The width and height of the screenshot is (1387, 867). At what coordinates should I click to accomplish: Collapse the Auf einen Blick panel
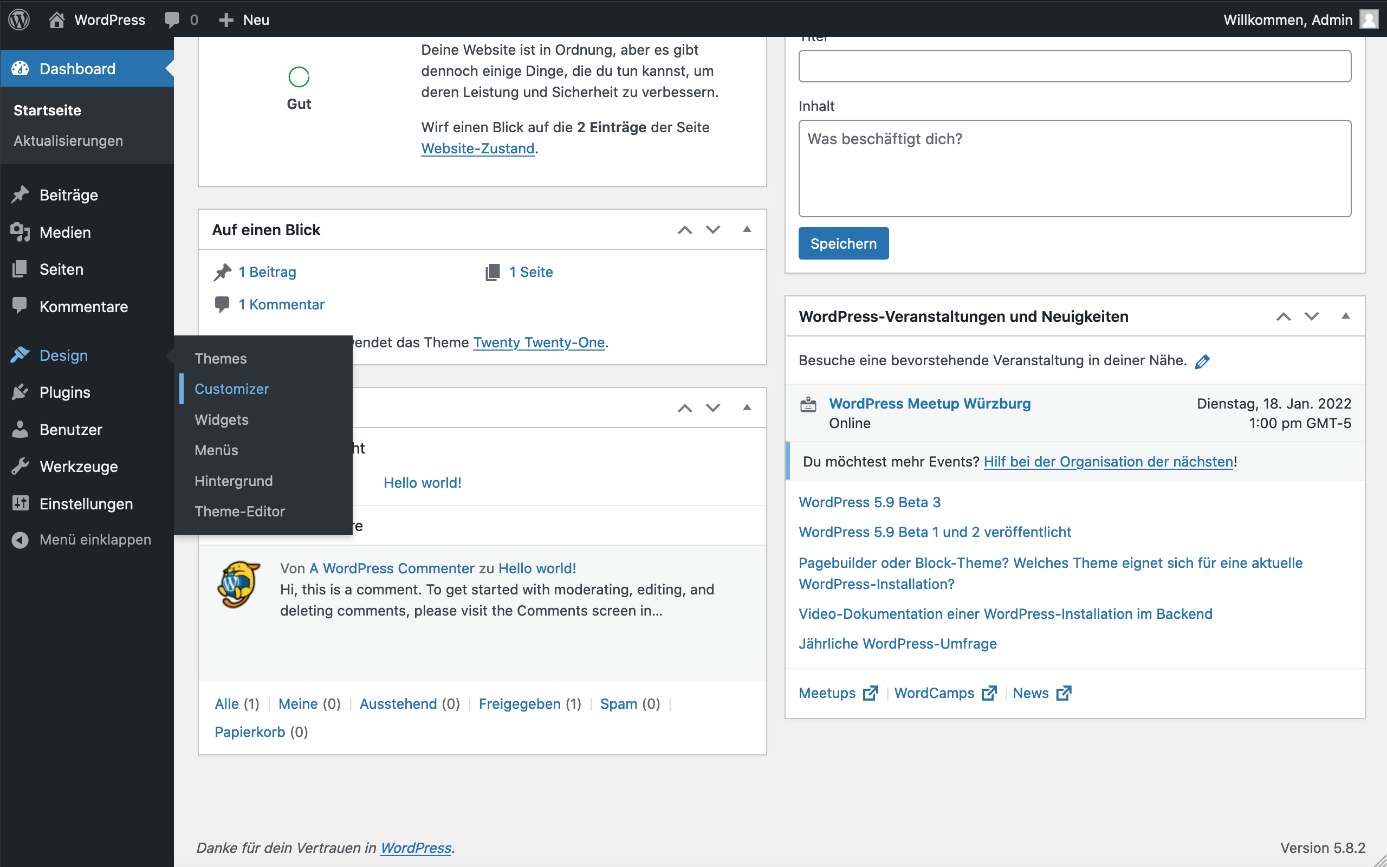coord(747,229)
